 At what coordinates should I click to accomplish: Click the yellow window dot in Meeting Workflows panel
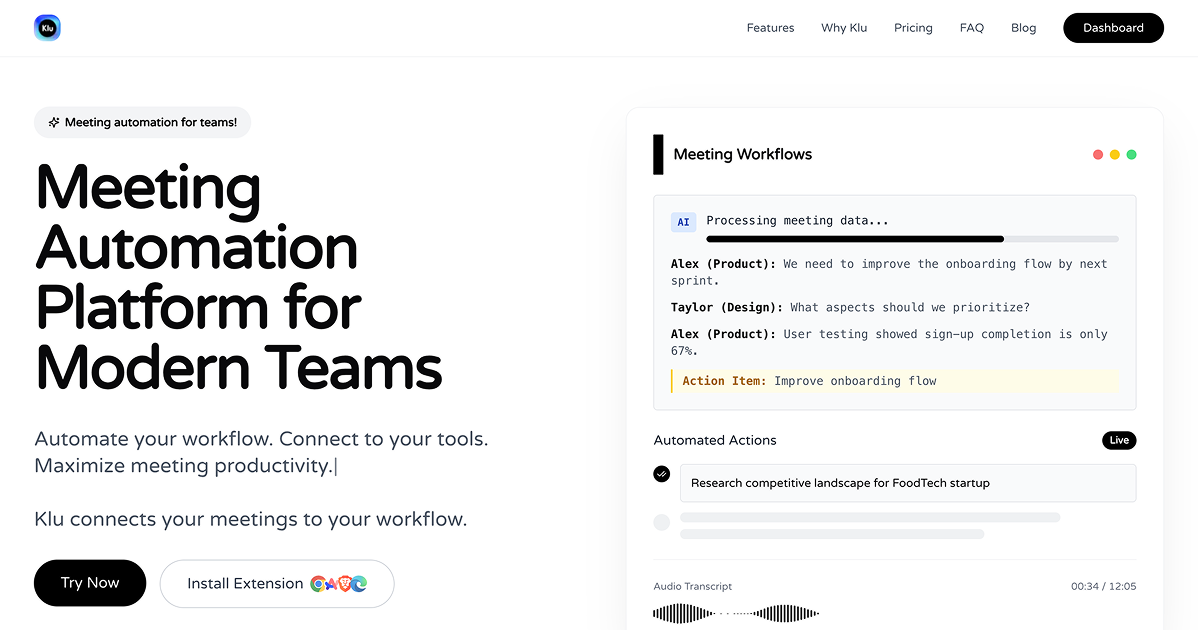1114,154
